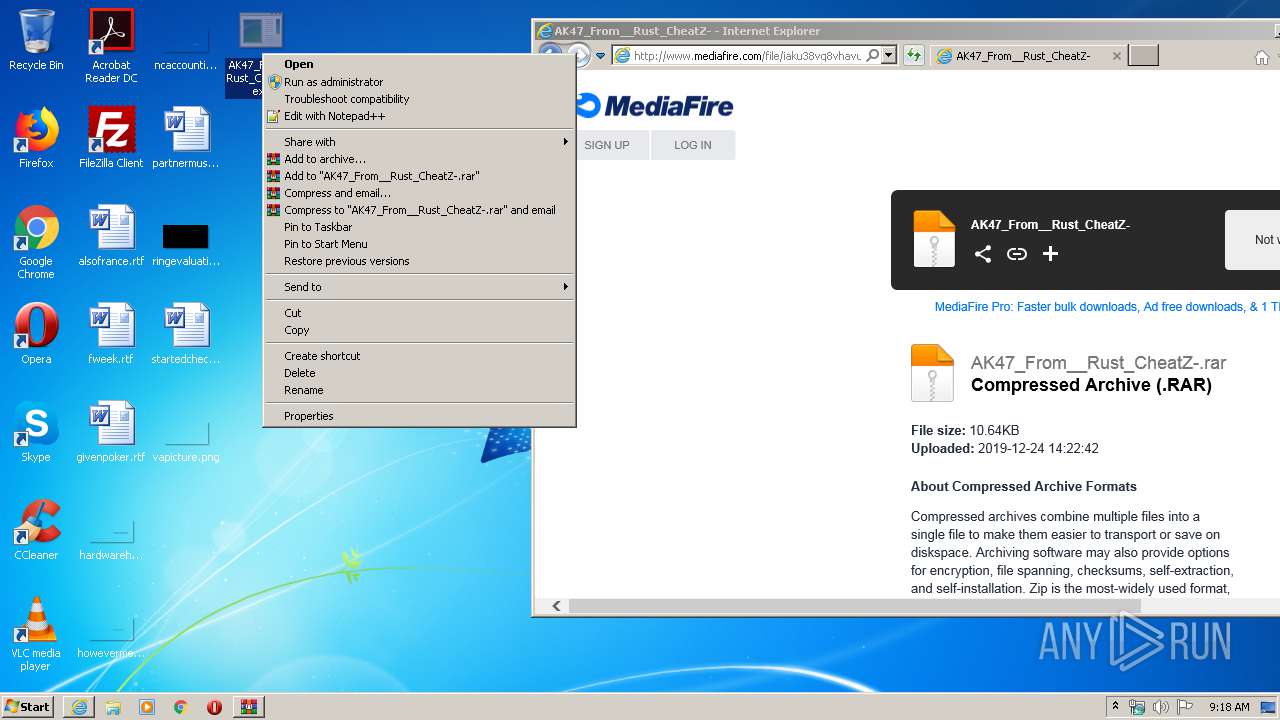
Task: Choose Run as administrator
Action: point(419,82)
